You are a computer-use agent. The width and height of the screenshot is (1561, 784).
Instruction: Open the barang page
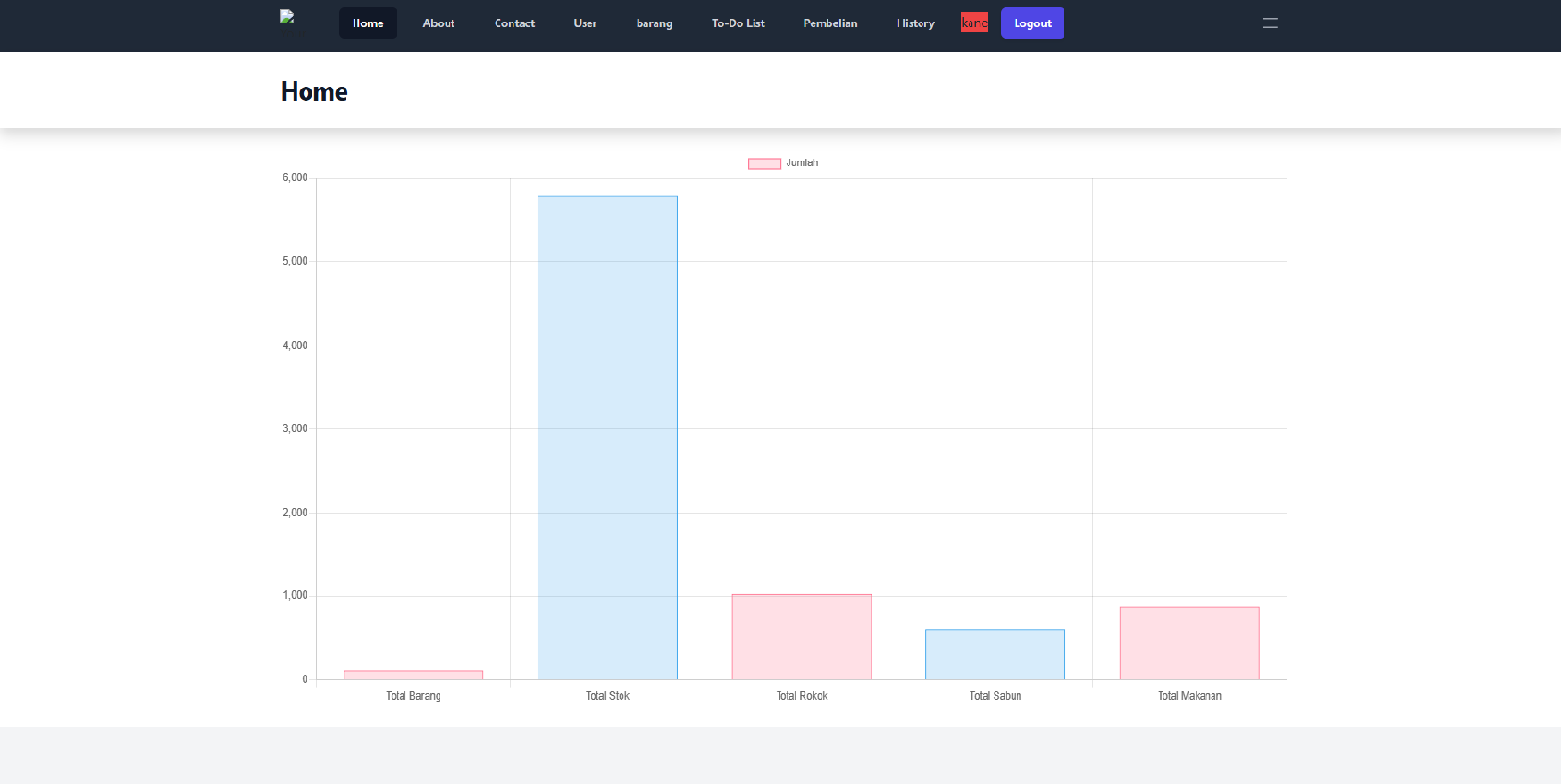pos(654,23)
